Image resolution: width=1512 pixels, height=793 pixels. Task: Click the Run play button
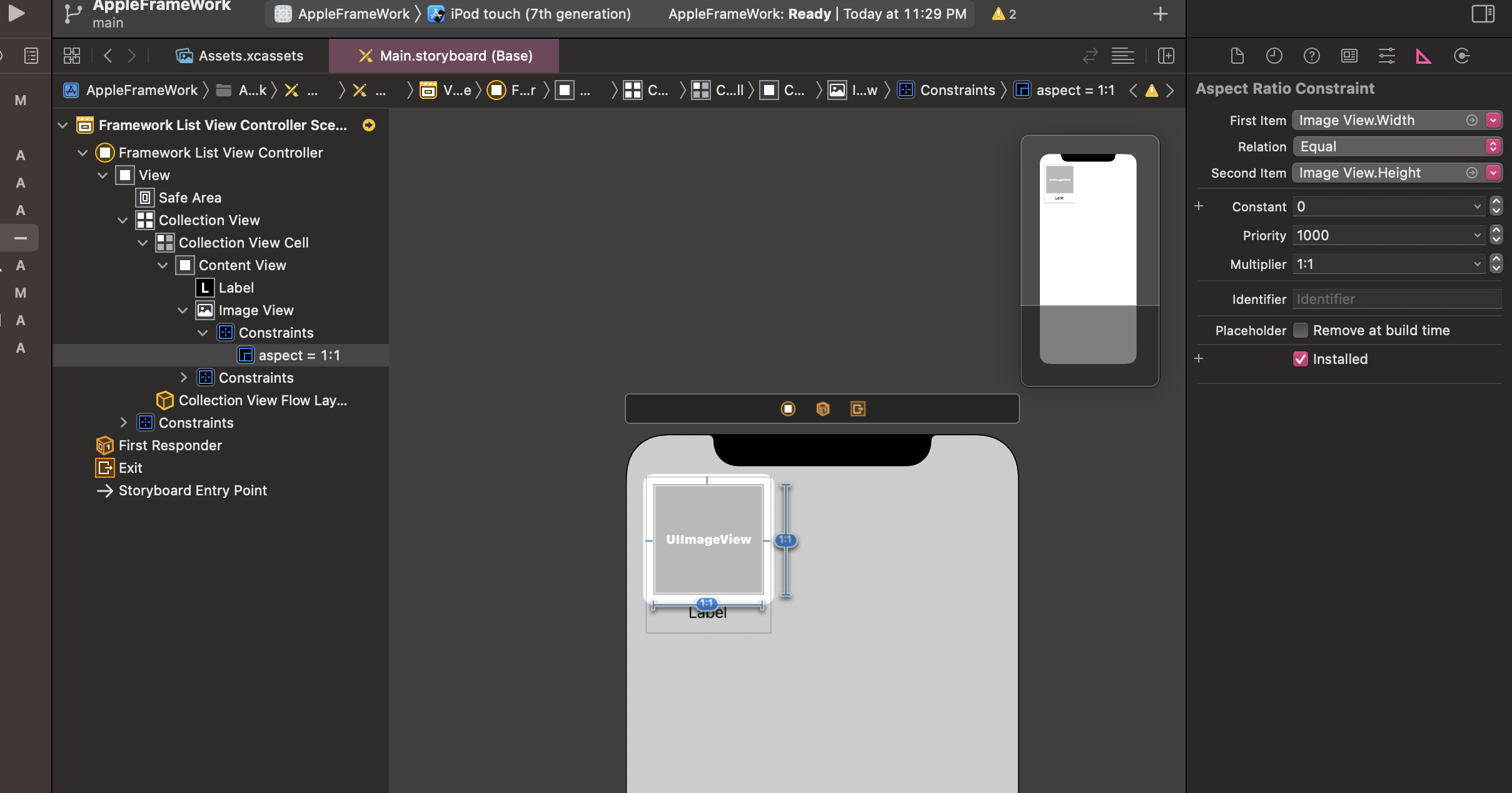pos(17,13)
